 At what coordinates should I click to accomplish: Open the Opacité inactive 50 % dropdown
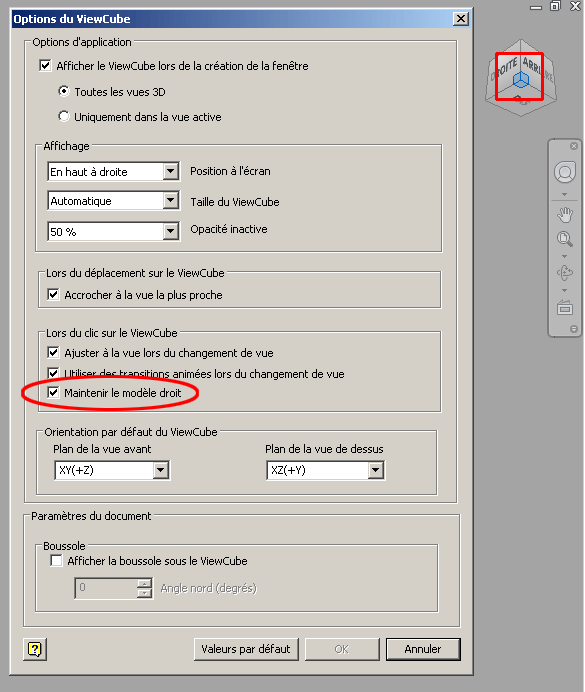(x=170, y=231)
